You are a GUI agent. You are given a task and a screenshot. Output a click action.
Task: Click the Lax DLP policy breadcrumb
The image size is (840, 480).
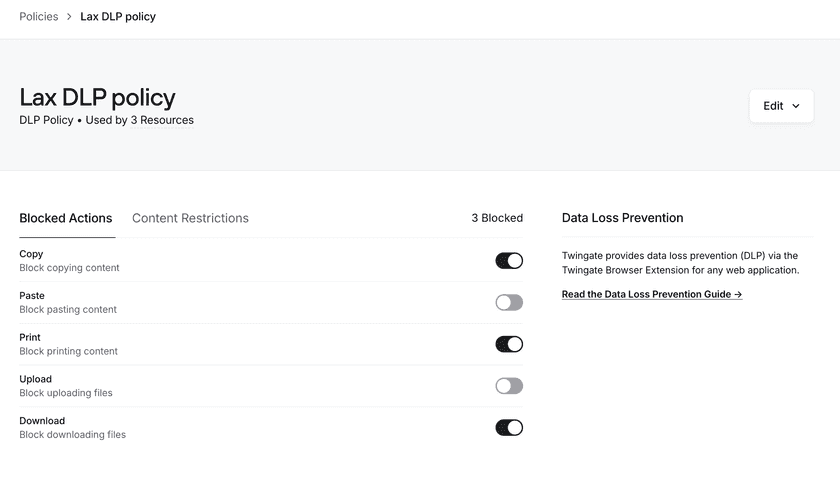[118, 17]
